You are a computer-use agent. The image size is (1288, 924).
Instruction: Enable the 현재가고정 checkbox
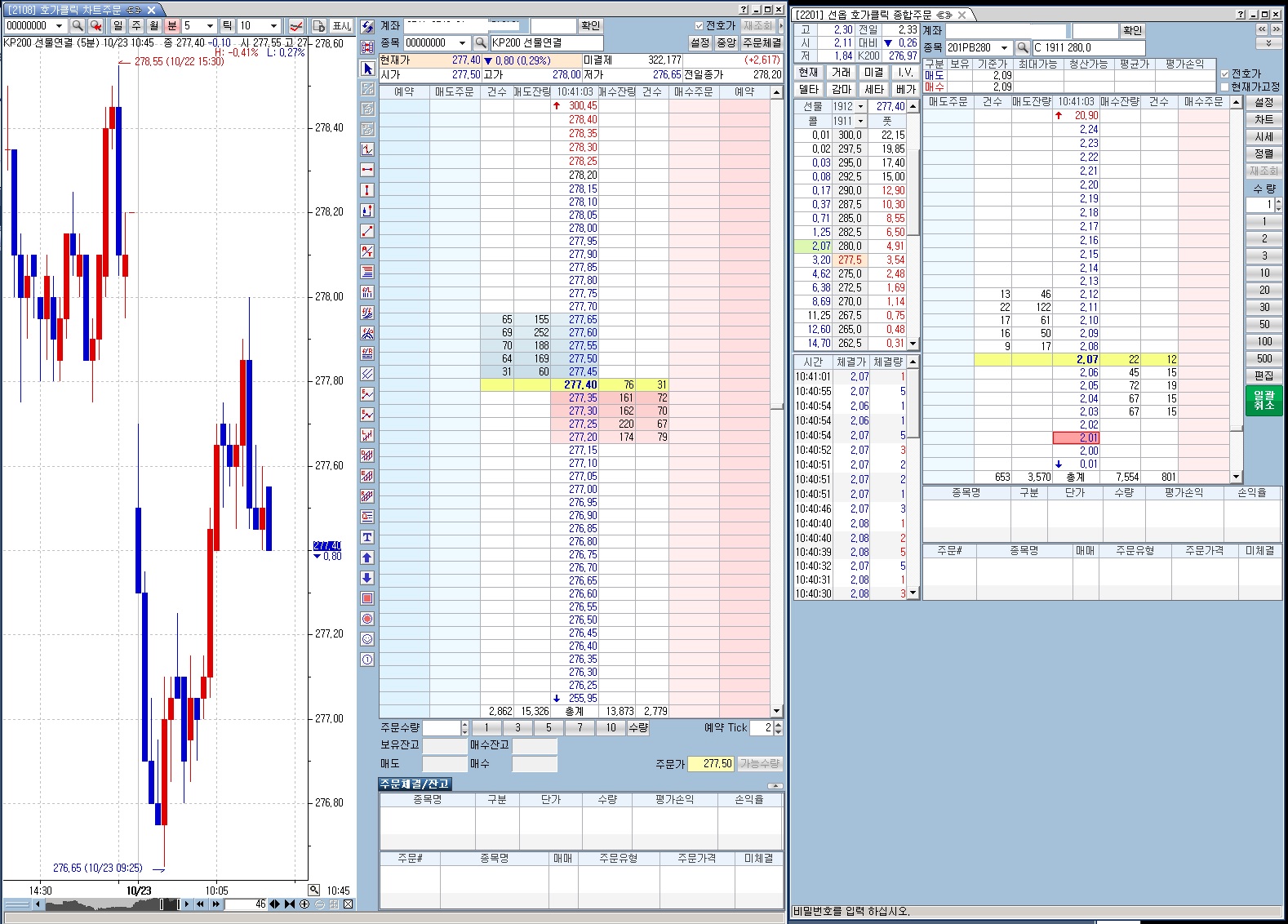tap(1224, 87)
